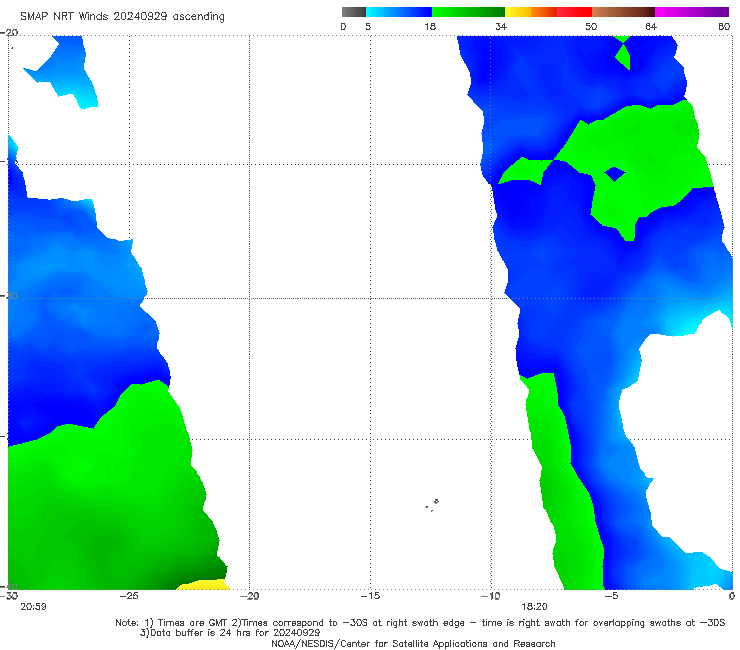Image resolution: width=740 pixels, height=650 pixels.
Task: Click the '-25' longitude label on the bottom axis
Action: [129, 596]
